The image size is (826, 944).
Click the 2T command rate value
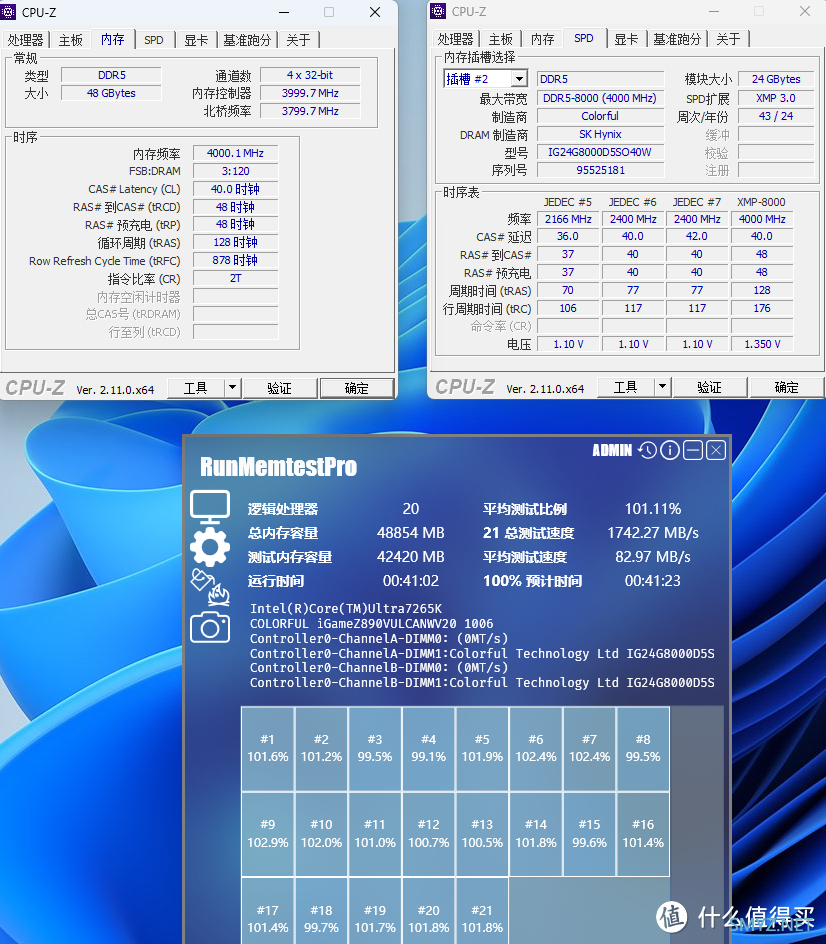pyautogui.click(x=235, y=278)
